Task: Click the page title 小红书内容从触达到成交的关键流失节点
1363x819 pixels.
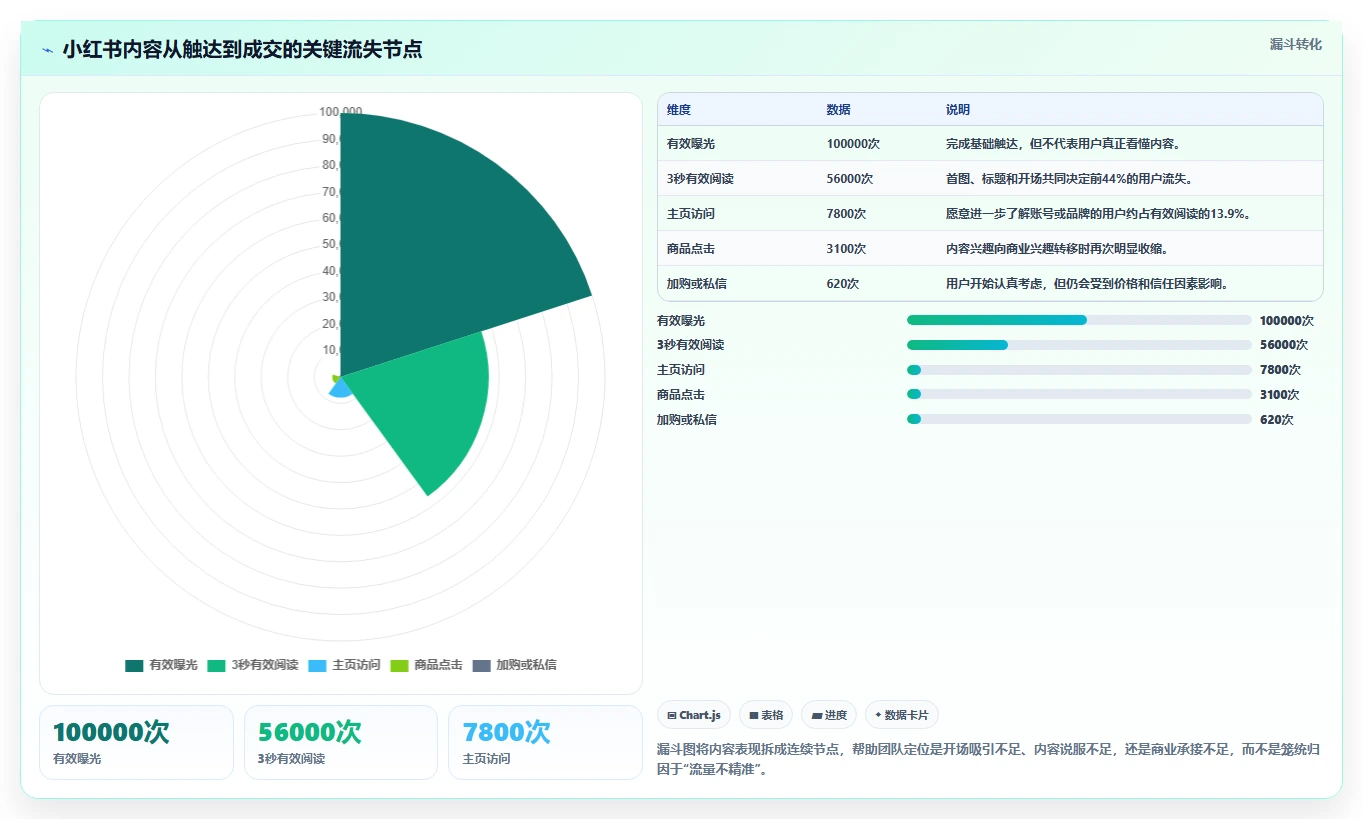Action: [242, 49]
